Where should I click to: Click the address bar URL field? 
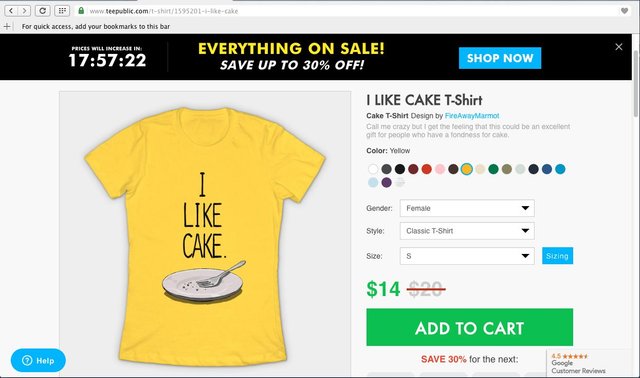[351, 11]
